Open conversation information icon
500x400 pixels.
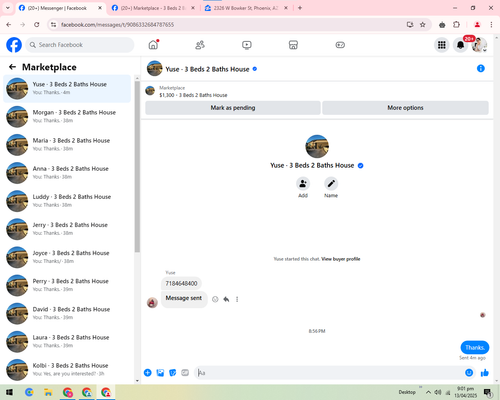click(x=481, y=68)
